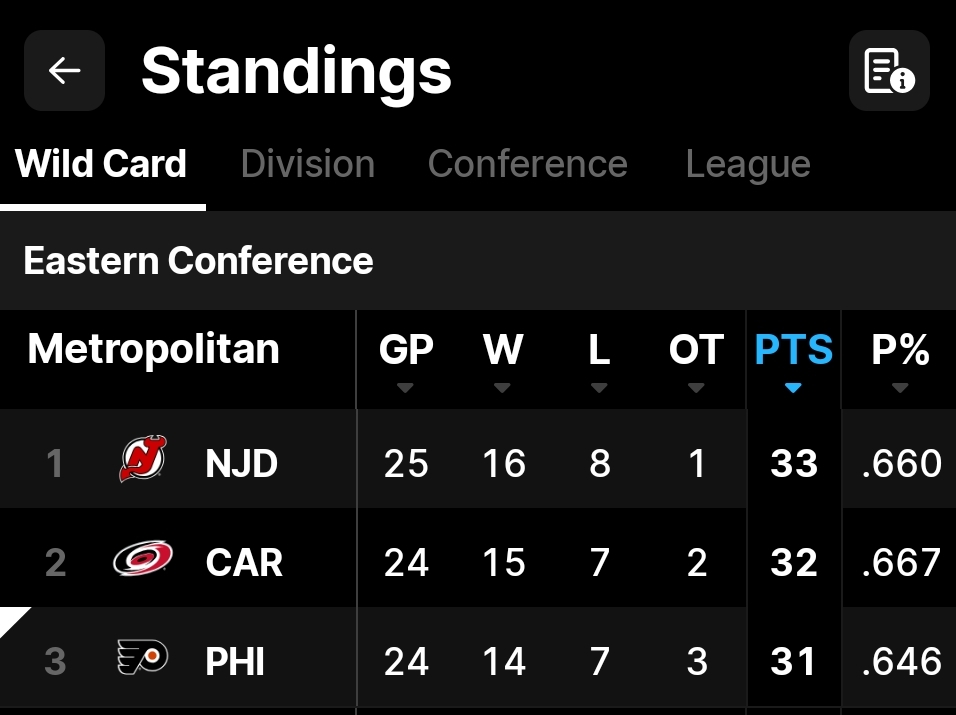Screen dimensions: 956x715
Task: Sort by P% column header
Action: [900, 358]
